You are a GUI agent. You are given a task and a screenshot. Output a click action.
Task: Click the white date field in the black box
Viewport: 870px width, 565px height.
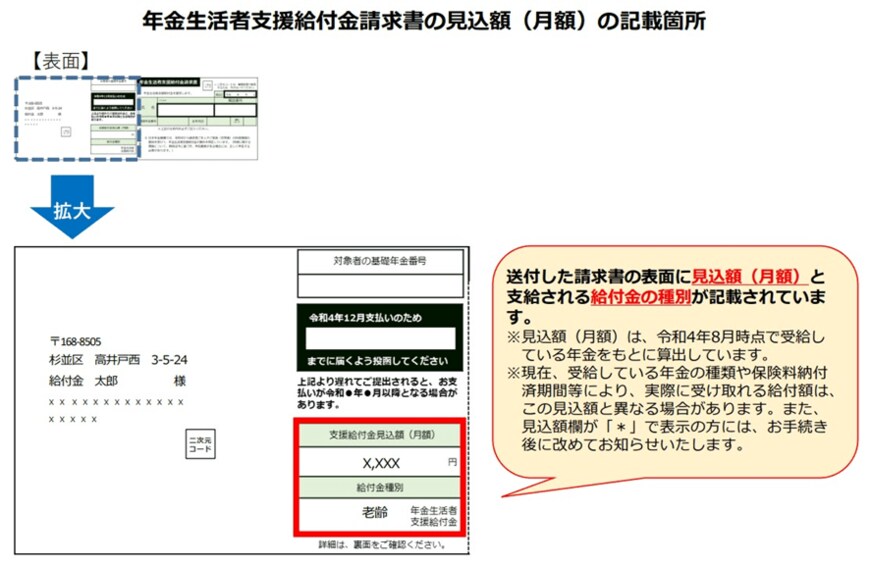point(380,338)
